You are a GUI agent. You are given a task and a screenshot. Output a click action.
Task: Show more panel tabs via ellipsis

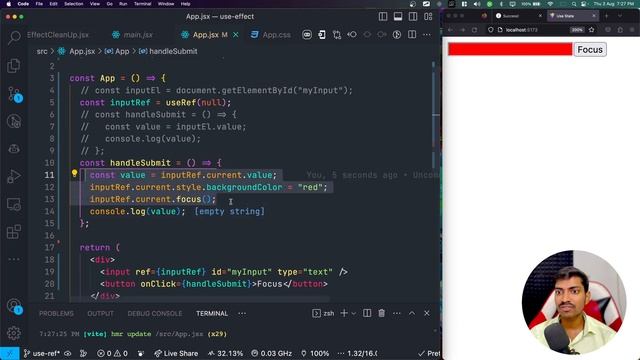[x=242, y=313]
